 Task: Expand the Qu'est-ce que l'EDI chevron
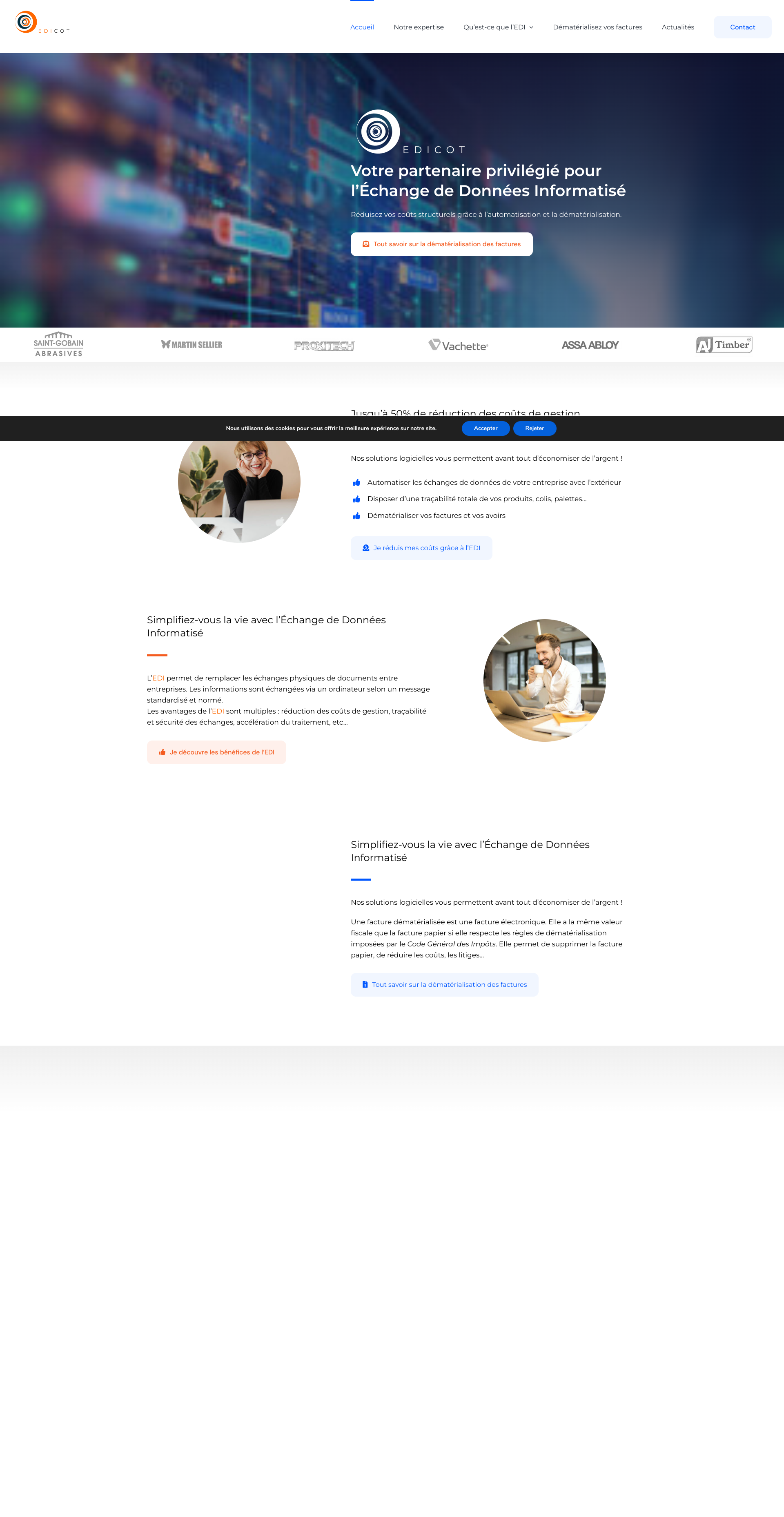pyautogui.click(x=532, y=28)
